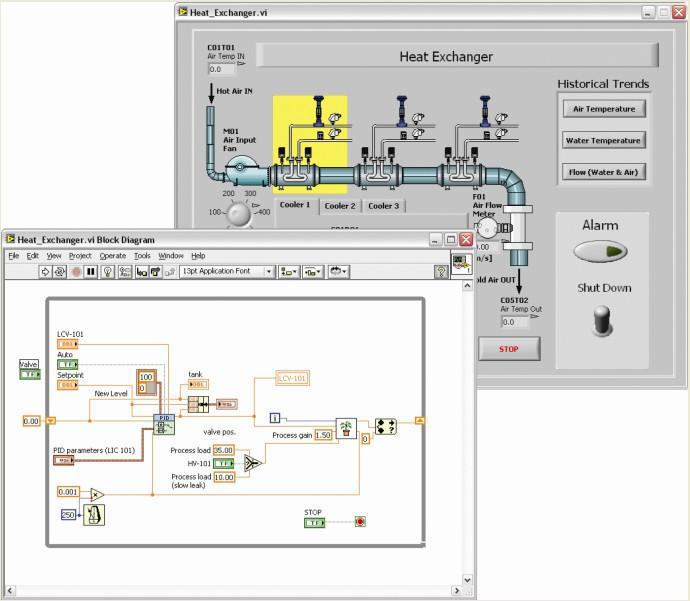
Task: Open the Operate menu
Action: (112, 256)
